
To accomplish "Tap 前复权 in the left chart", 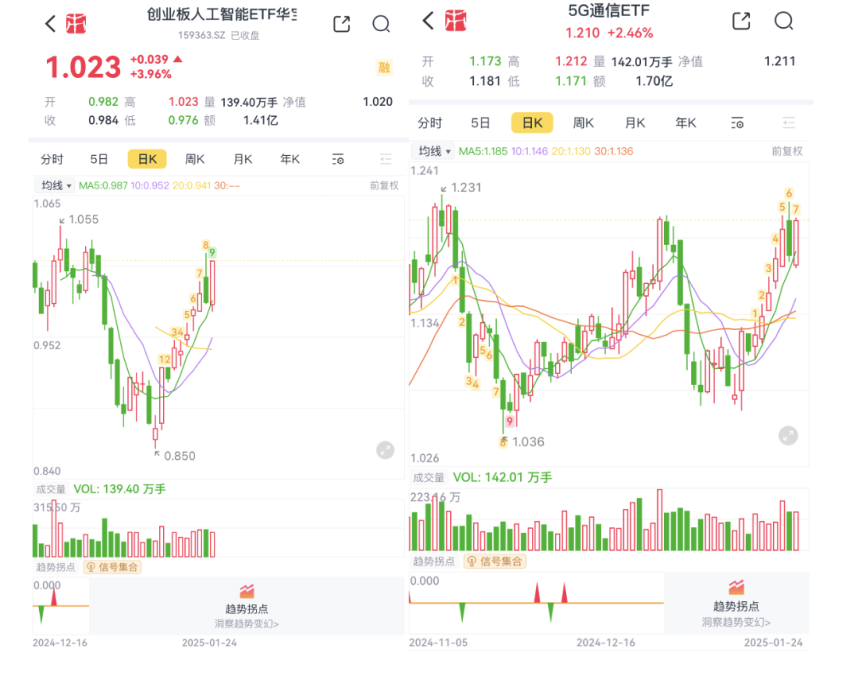I will [x=384, y=185].
